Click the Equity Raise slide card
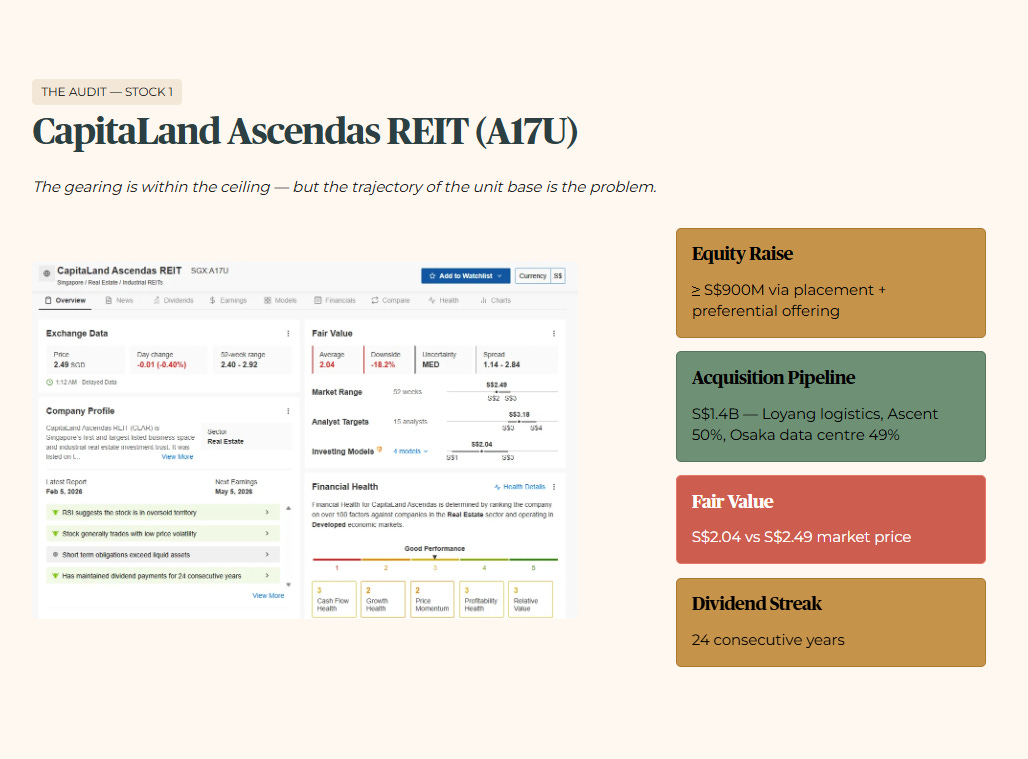Screen dimensions: 1028x759 (x=831, y=283)
